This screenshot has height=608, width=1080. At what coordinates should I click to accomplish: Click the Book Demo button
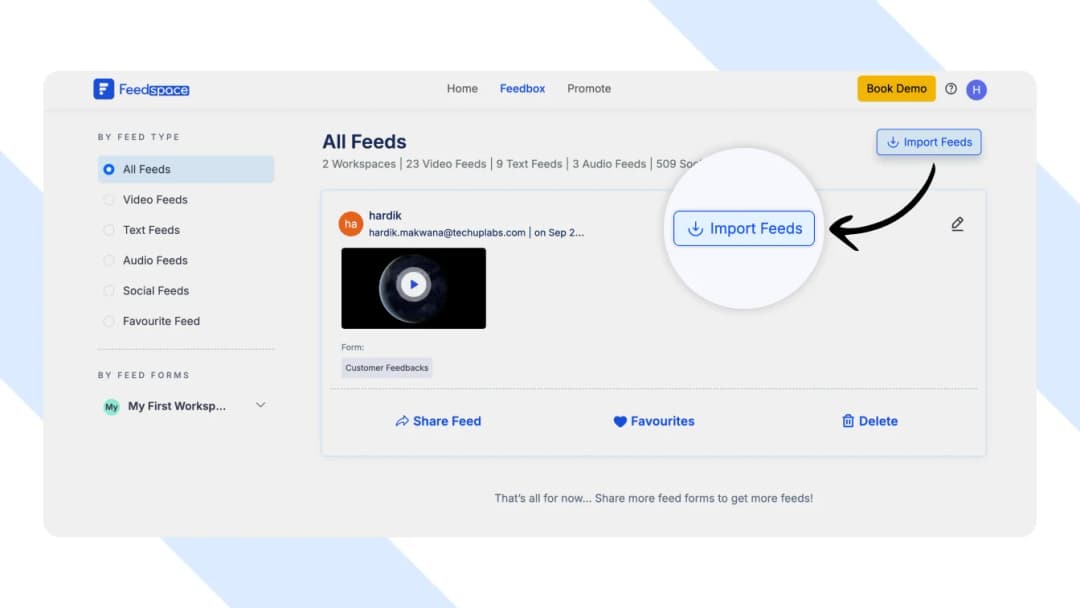(x=896, y=88)
